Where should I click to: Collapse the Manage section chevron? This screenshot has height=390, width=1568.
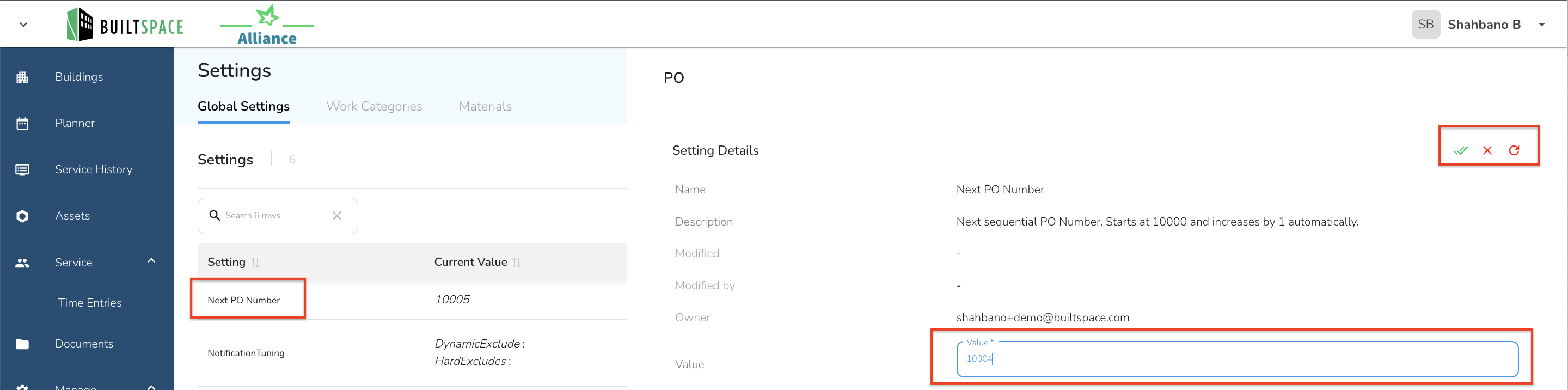click(x=151, y=386)
